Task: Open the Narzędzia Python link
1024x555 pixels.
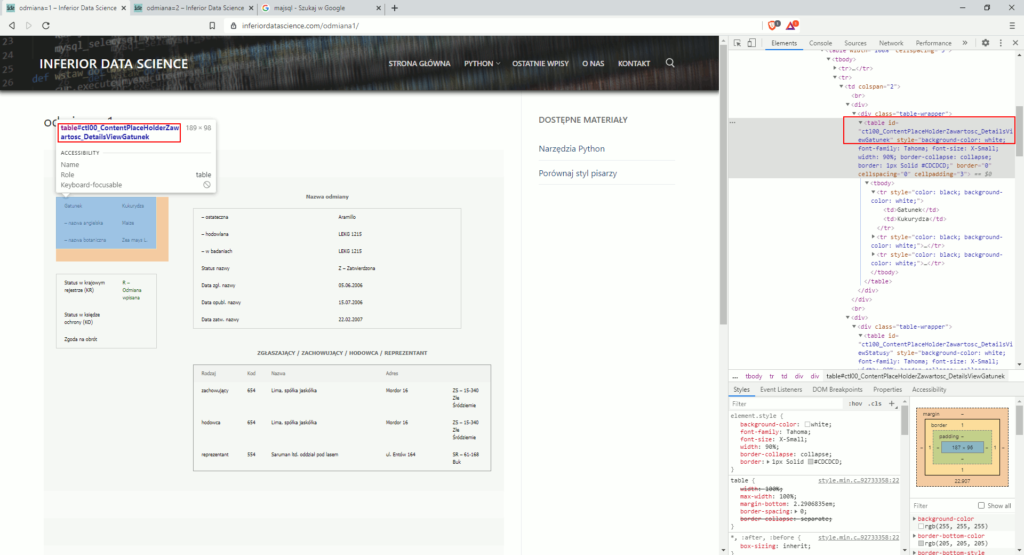Action: 571,149
